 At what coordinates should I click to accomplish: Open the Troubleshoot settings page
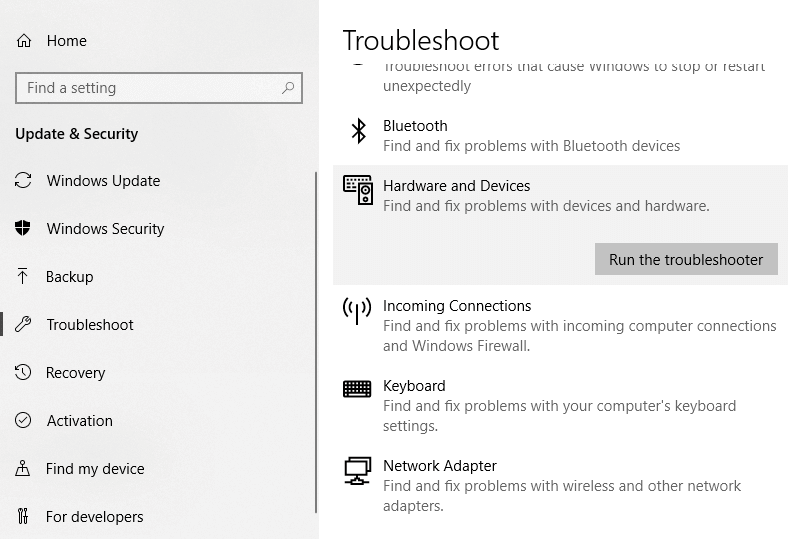coord(90,325)
